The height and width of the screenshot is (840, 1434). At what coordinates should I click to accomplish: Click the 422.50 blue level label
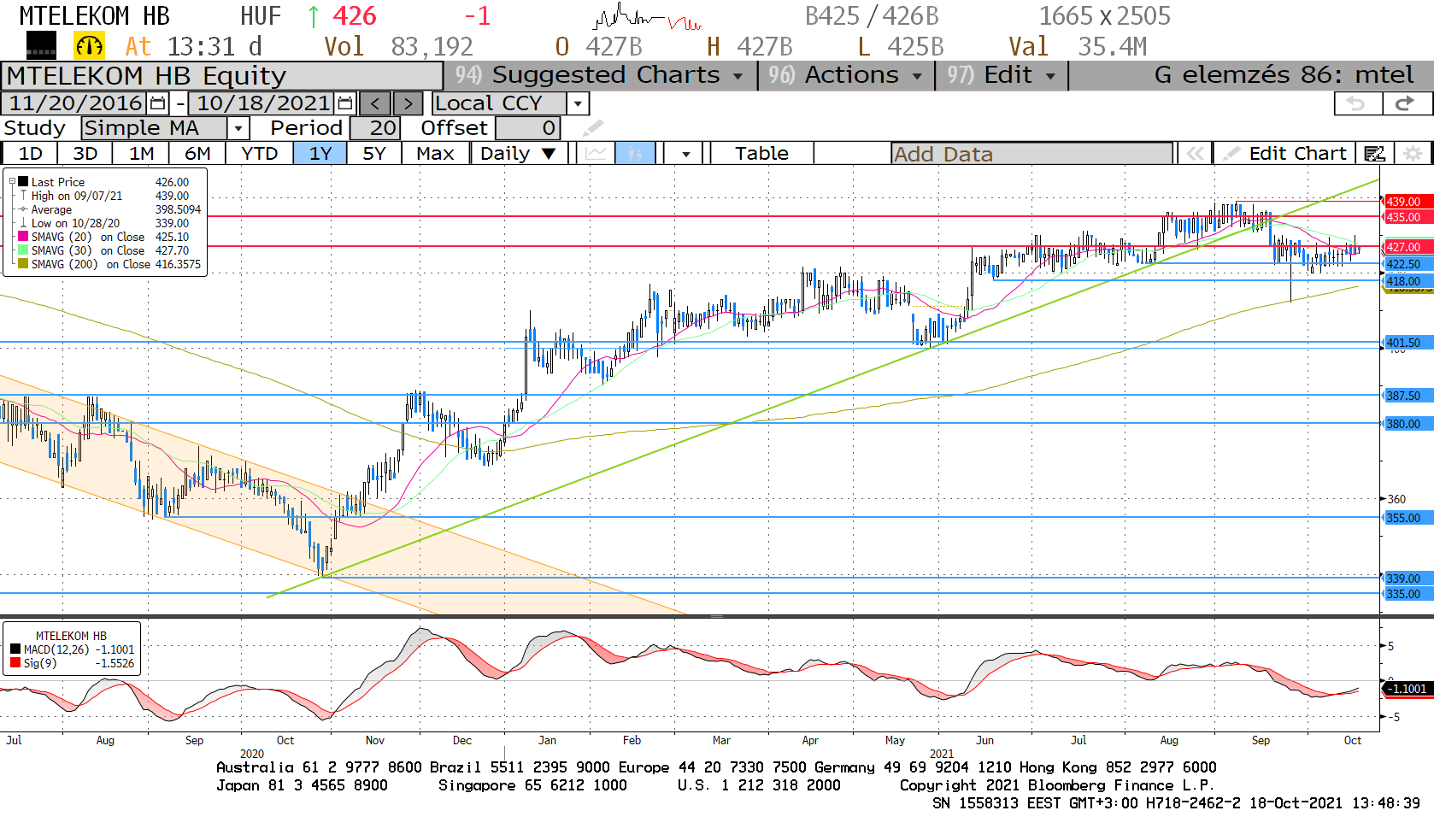pos(1407,264)
